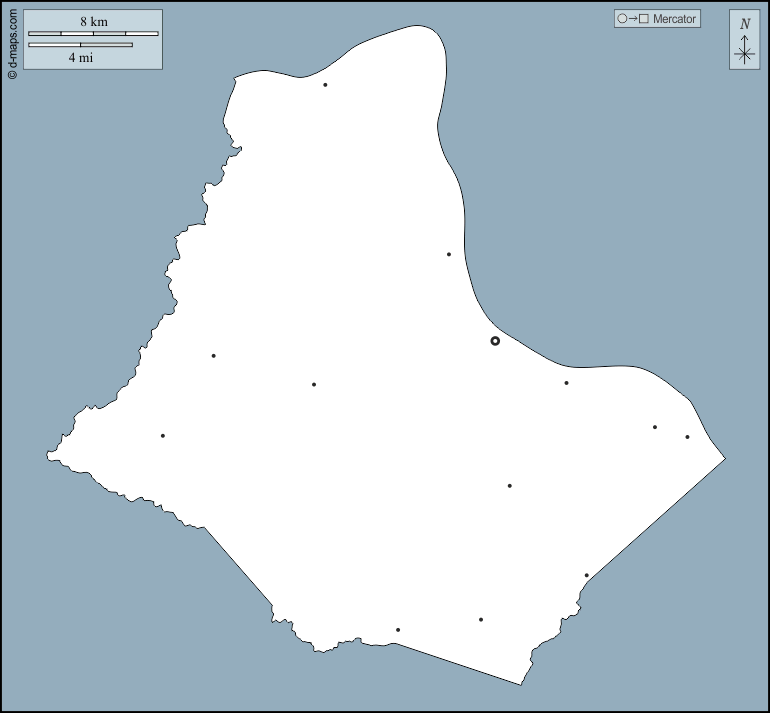The image size is (770, 713).
Task: Choose the city dot nearest the map center
Action: (x=314, y=384)
